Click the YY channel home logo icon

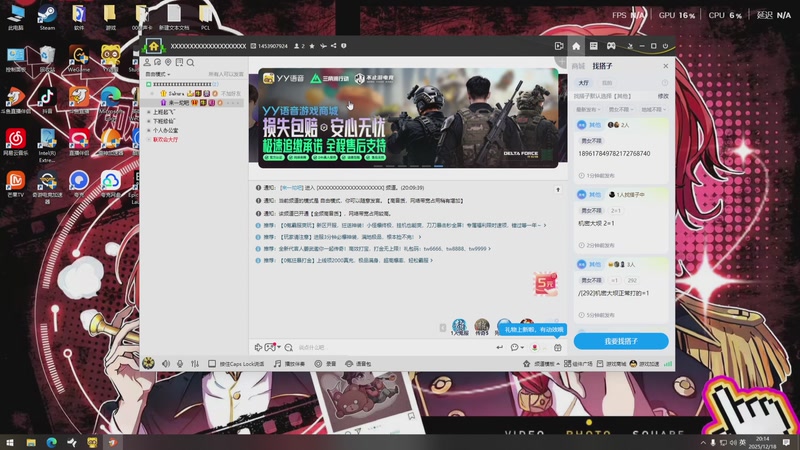pos(154,46)
